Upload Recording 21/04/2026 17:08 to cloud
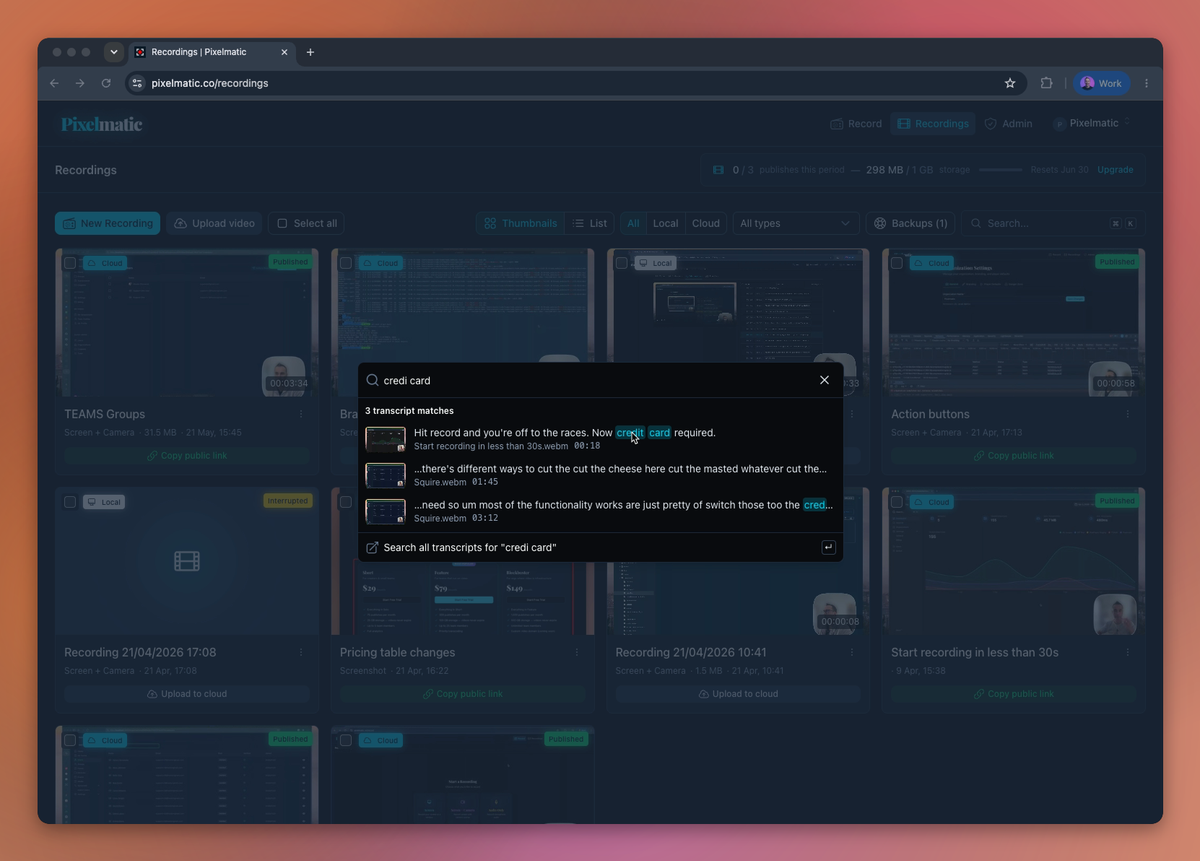 pos(187,693)
